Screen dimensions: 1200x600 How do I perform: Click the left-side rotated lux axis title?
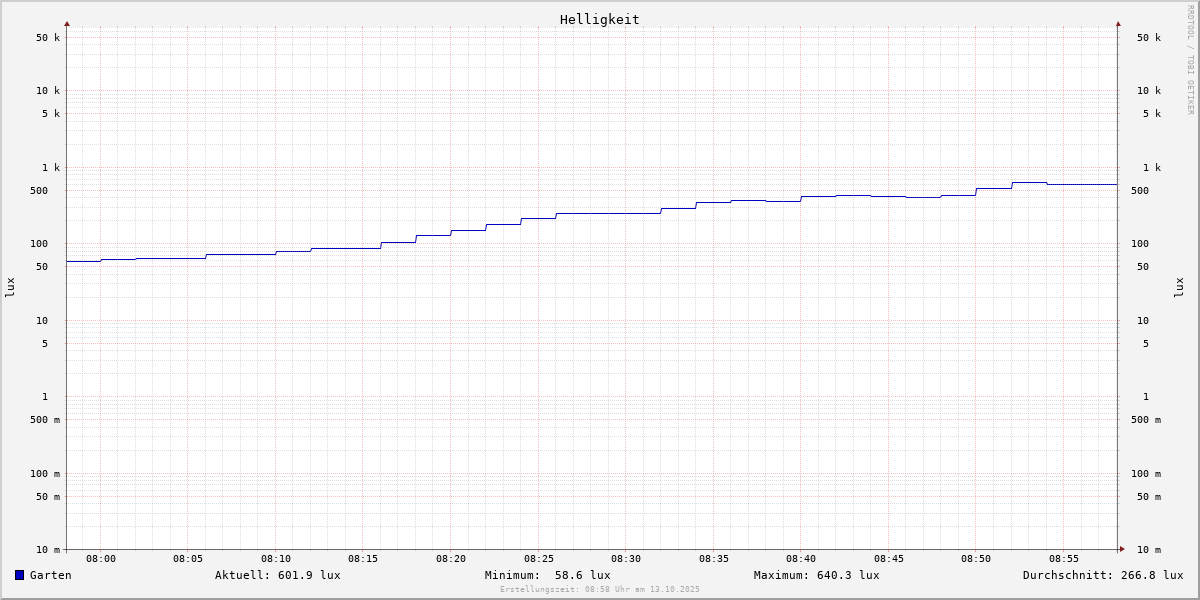click(x=10, y=287)
